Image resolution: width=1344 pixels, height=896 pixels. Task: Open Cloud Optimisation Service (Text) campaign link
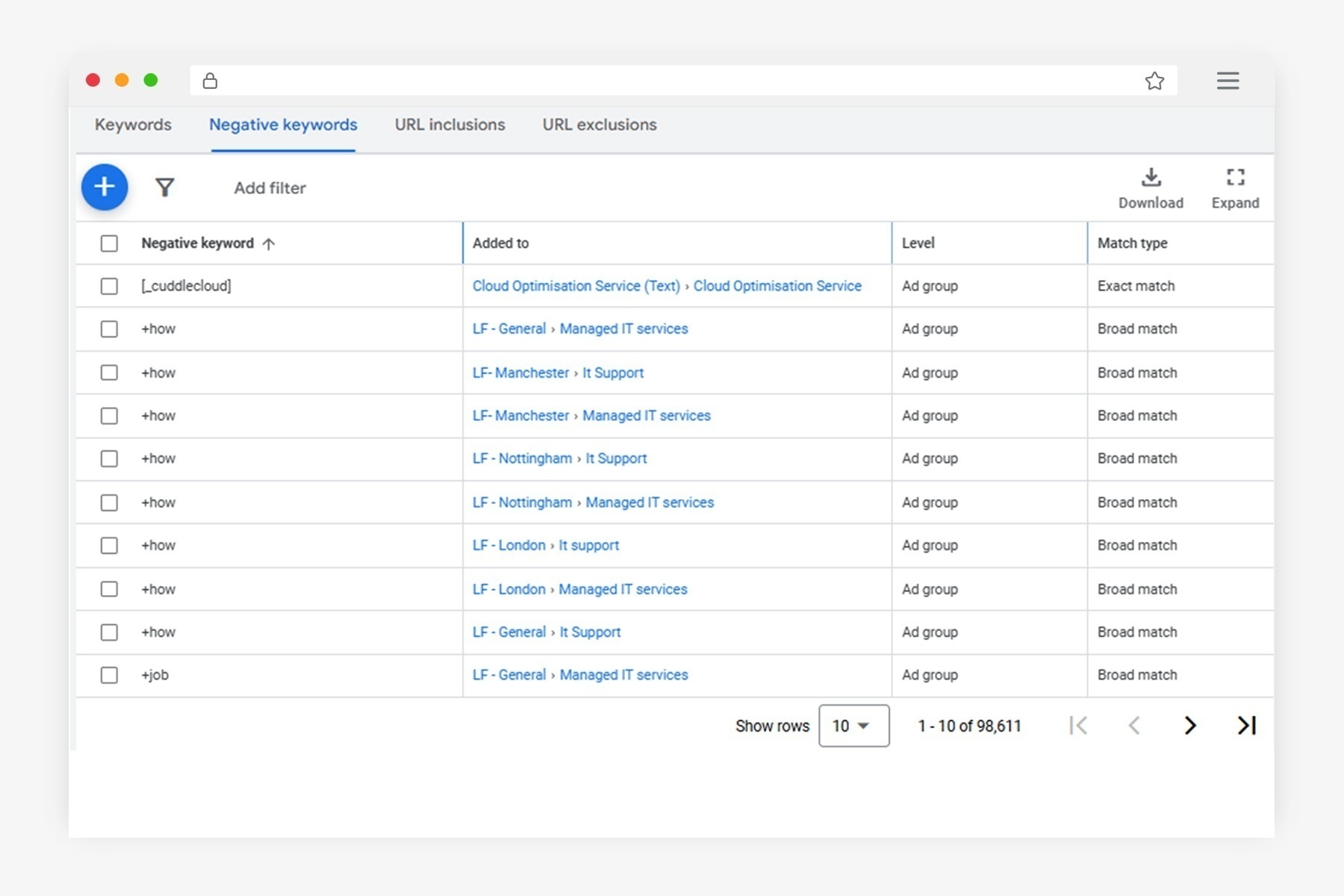coord(576,286)
